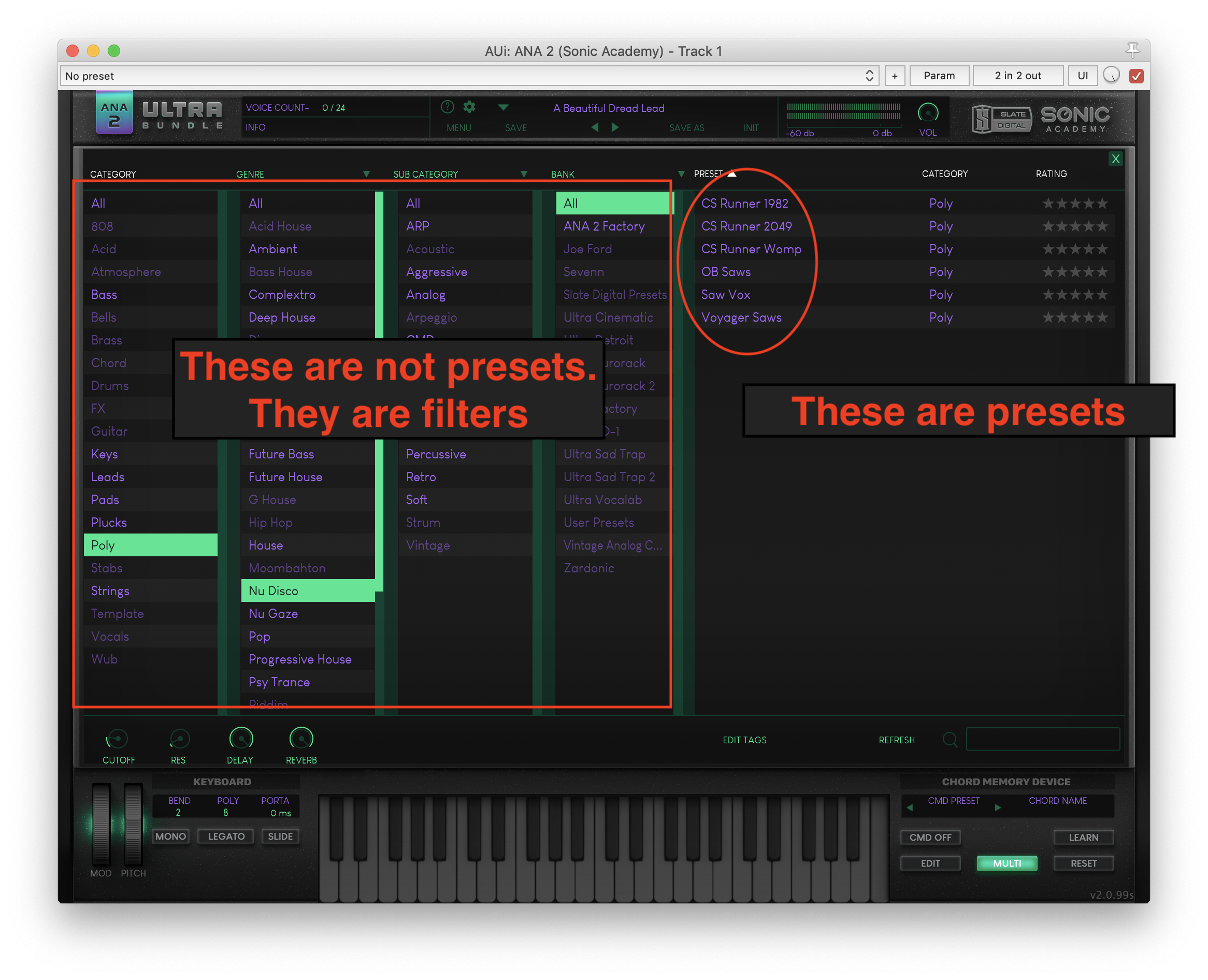Click the PITCH wheel
Screen dimensions: 1208x980
tap(133, 824)
